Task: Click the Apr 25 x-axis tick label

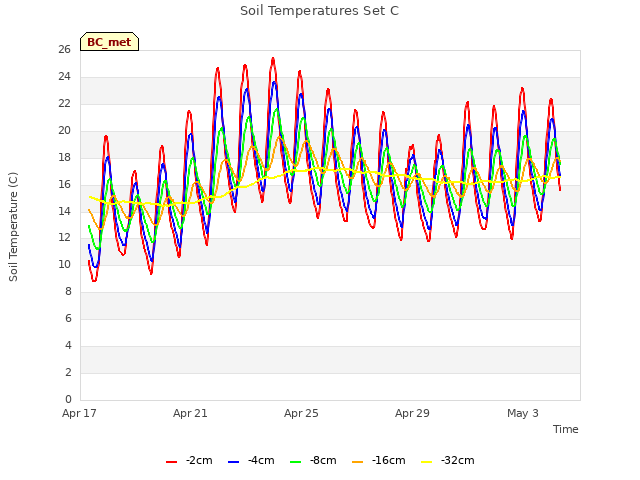Action: pos(301,413)
